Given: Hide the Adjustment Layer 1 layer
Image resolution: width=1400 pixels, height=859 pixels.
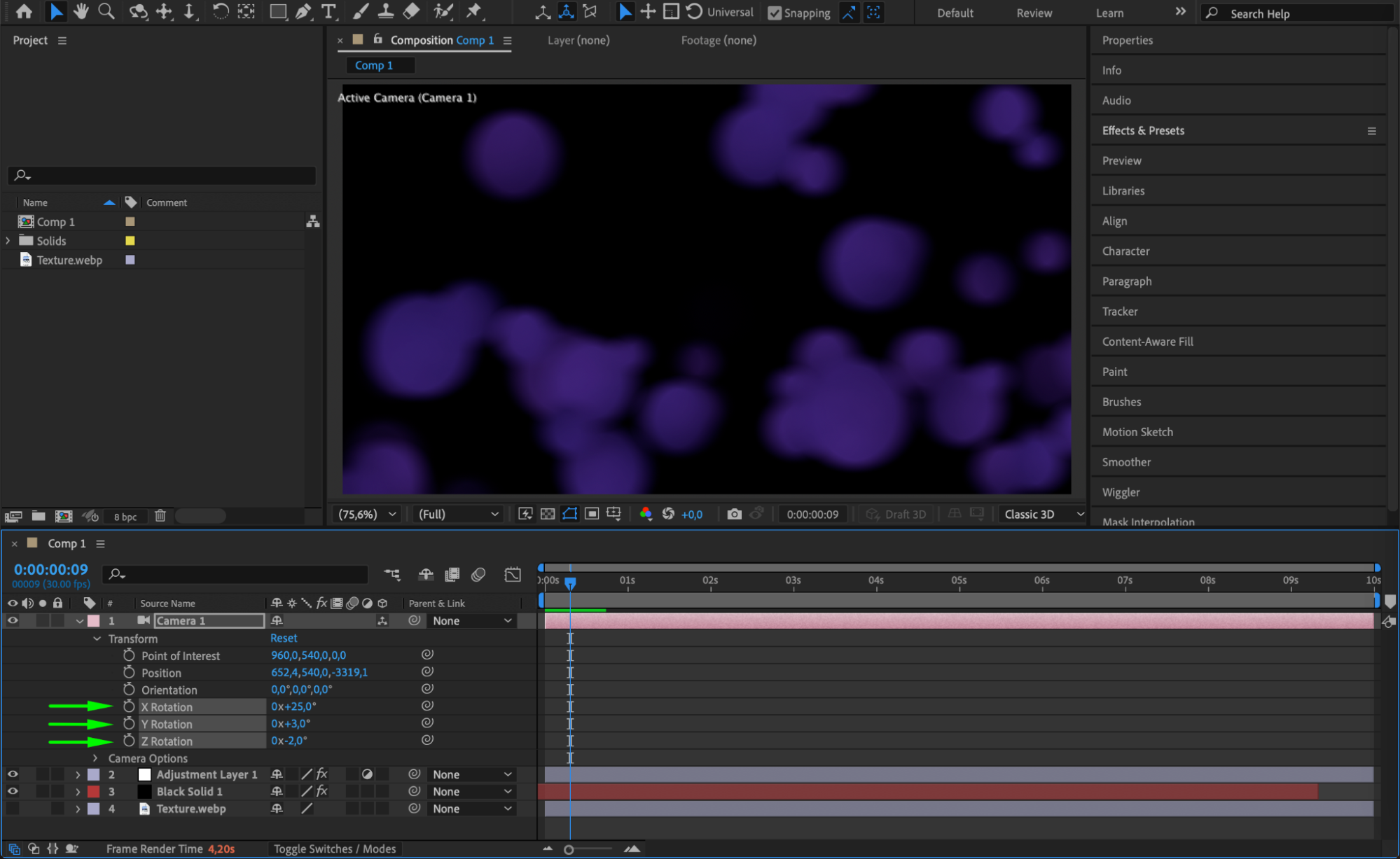Looking at the screenshot, I should (x=13, y=774).
